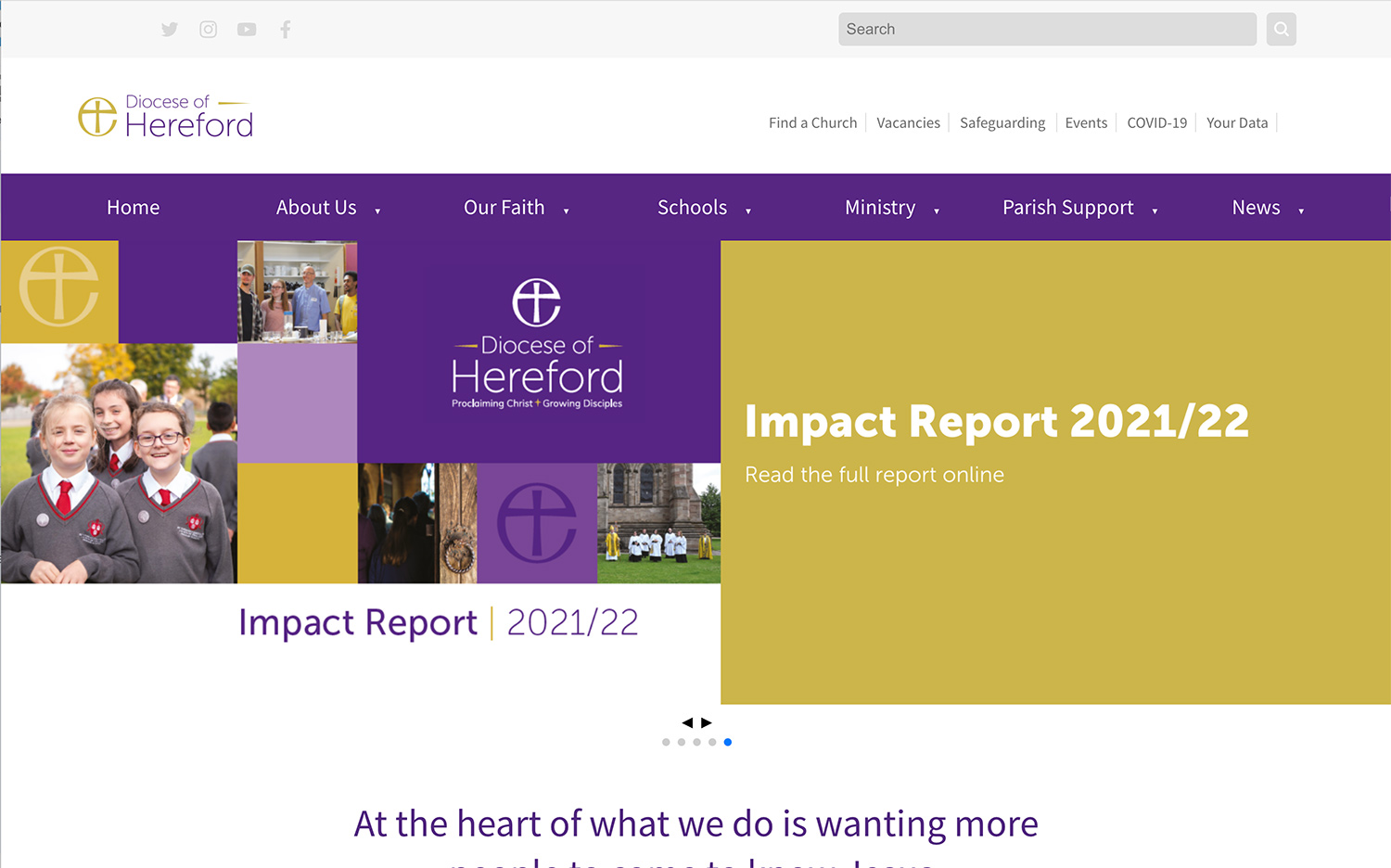Select the fourth carousel dot
1391x868 pixels.
click(x=712, y=742)
